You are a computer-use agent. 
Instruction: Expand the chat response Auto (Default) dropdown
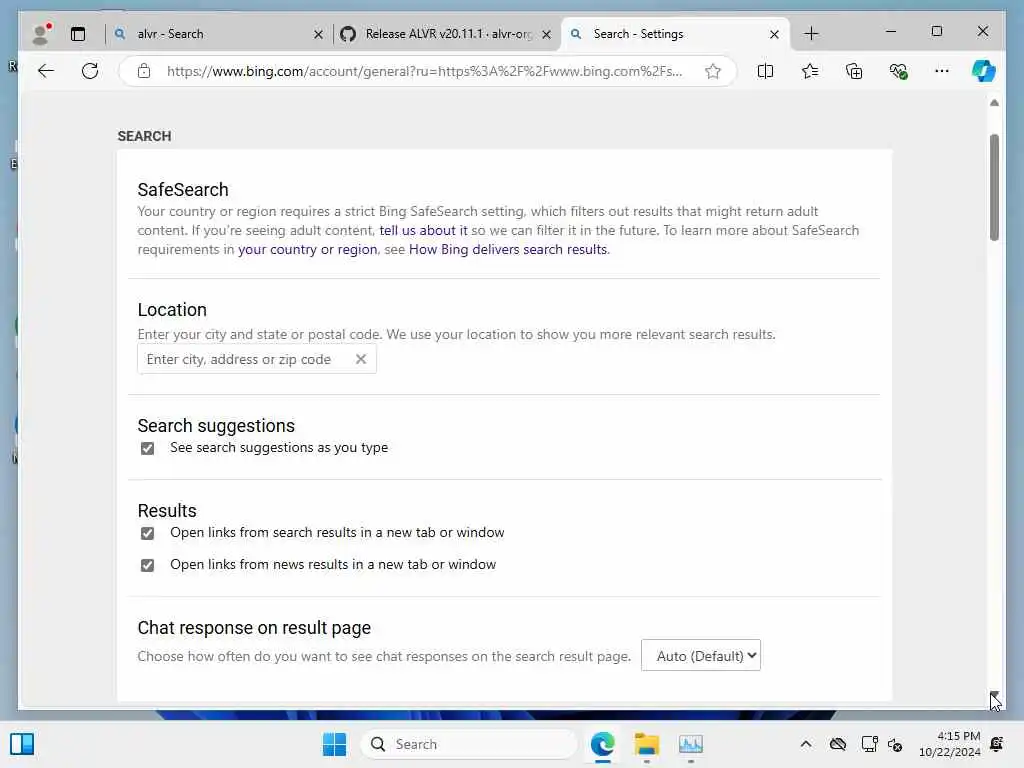[701, 656]
